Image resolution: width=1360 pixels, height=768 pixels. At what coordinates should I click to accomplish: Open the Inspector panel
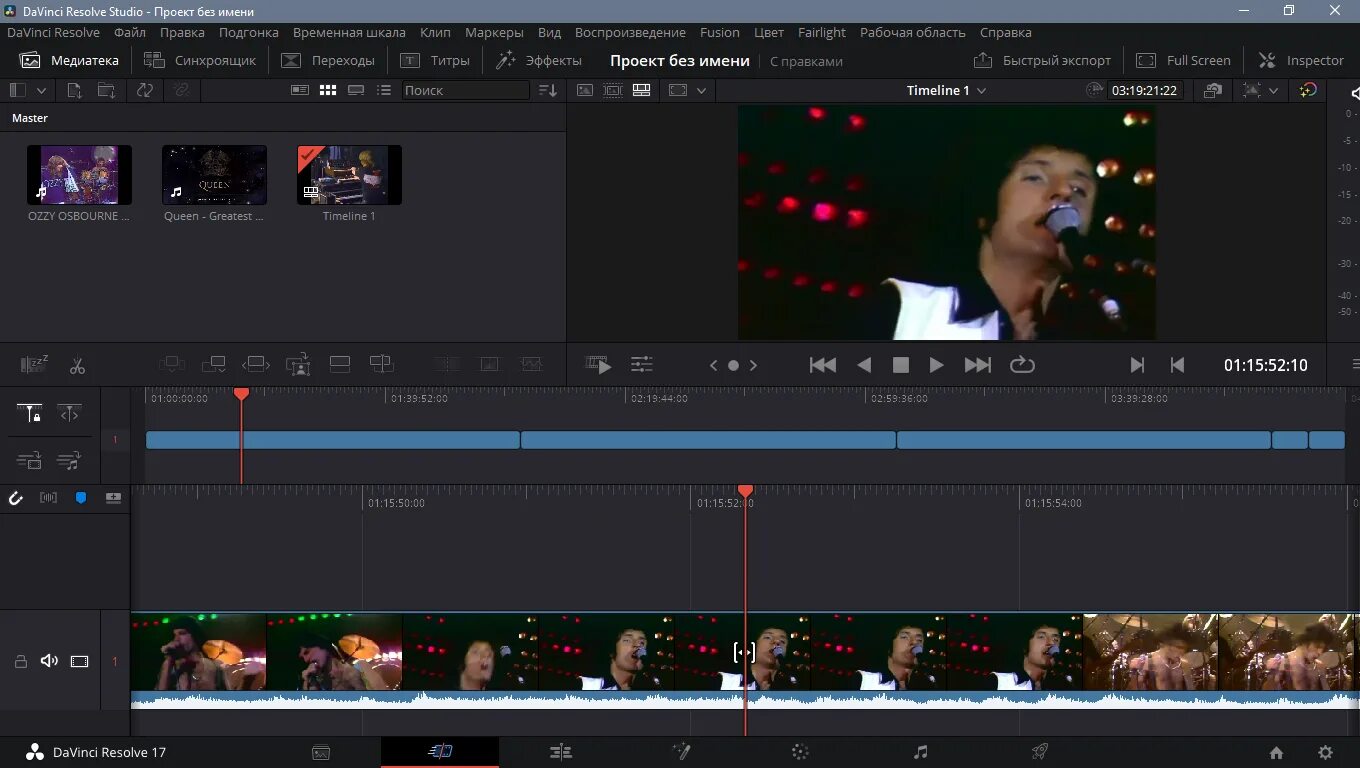(x=1301, y=60)
